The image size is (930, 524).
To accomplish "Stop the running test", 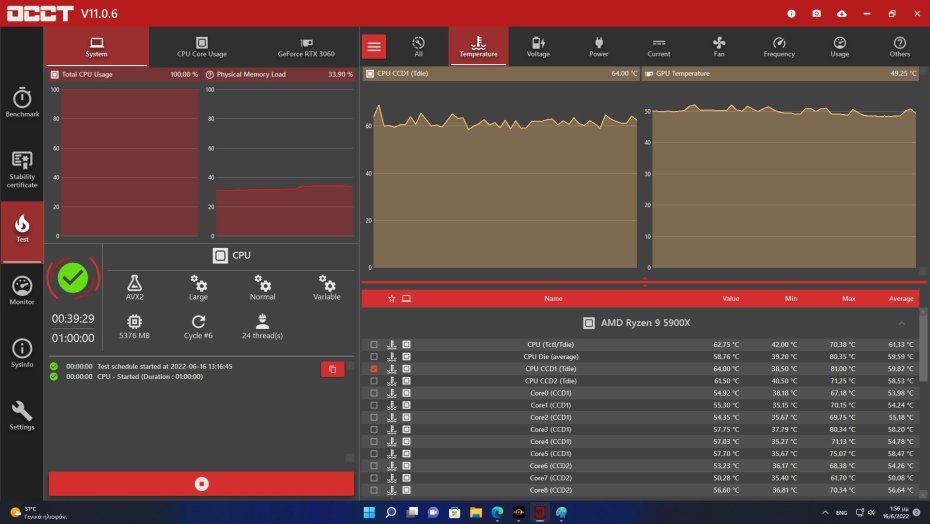I will 202,484.
